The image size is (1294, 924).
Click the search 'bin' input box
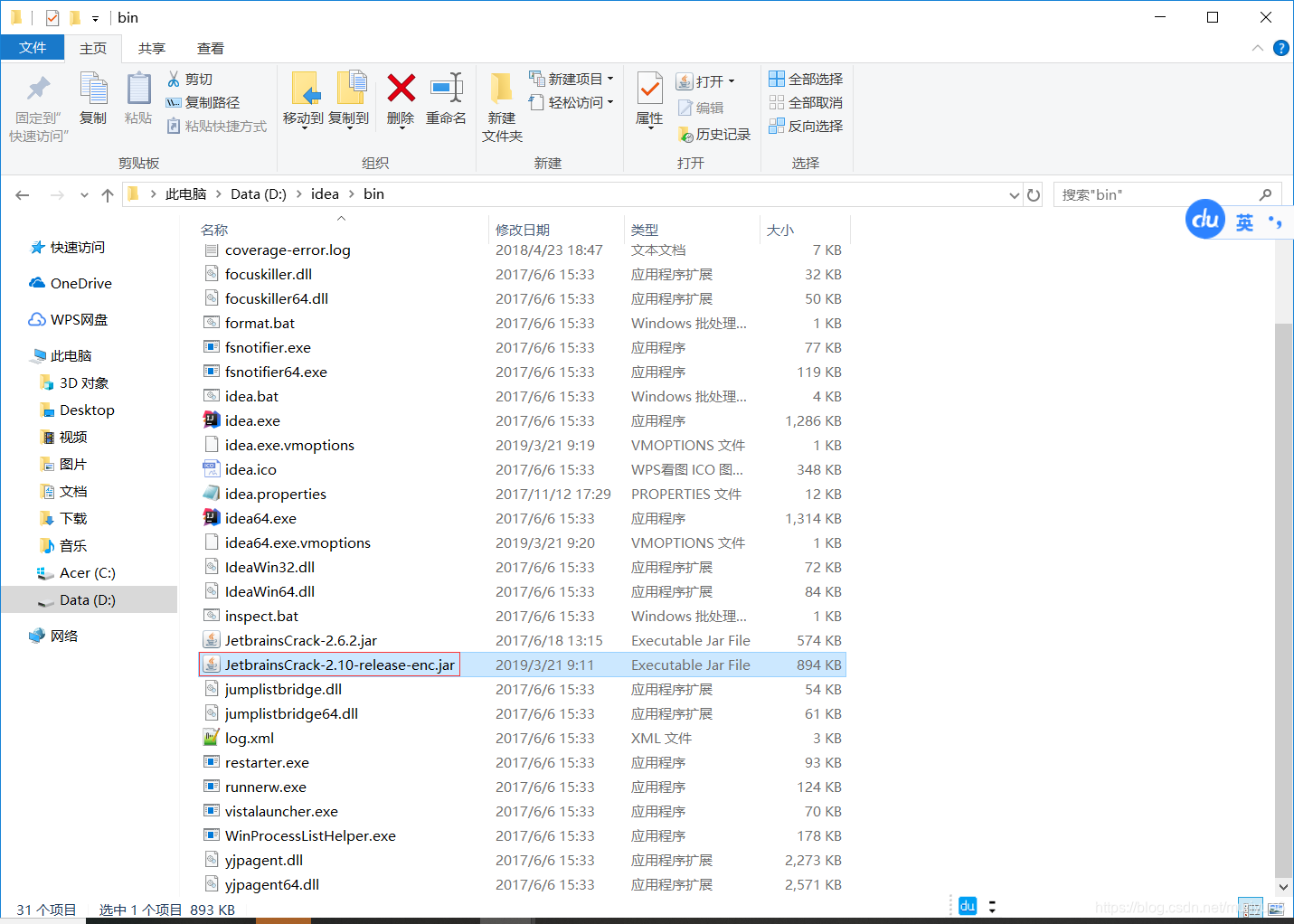pyautogui.click(x=1166, y=194)
